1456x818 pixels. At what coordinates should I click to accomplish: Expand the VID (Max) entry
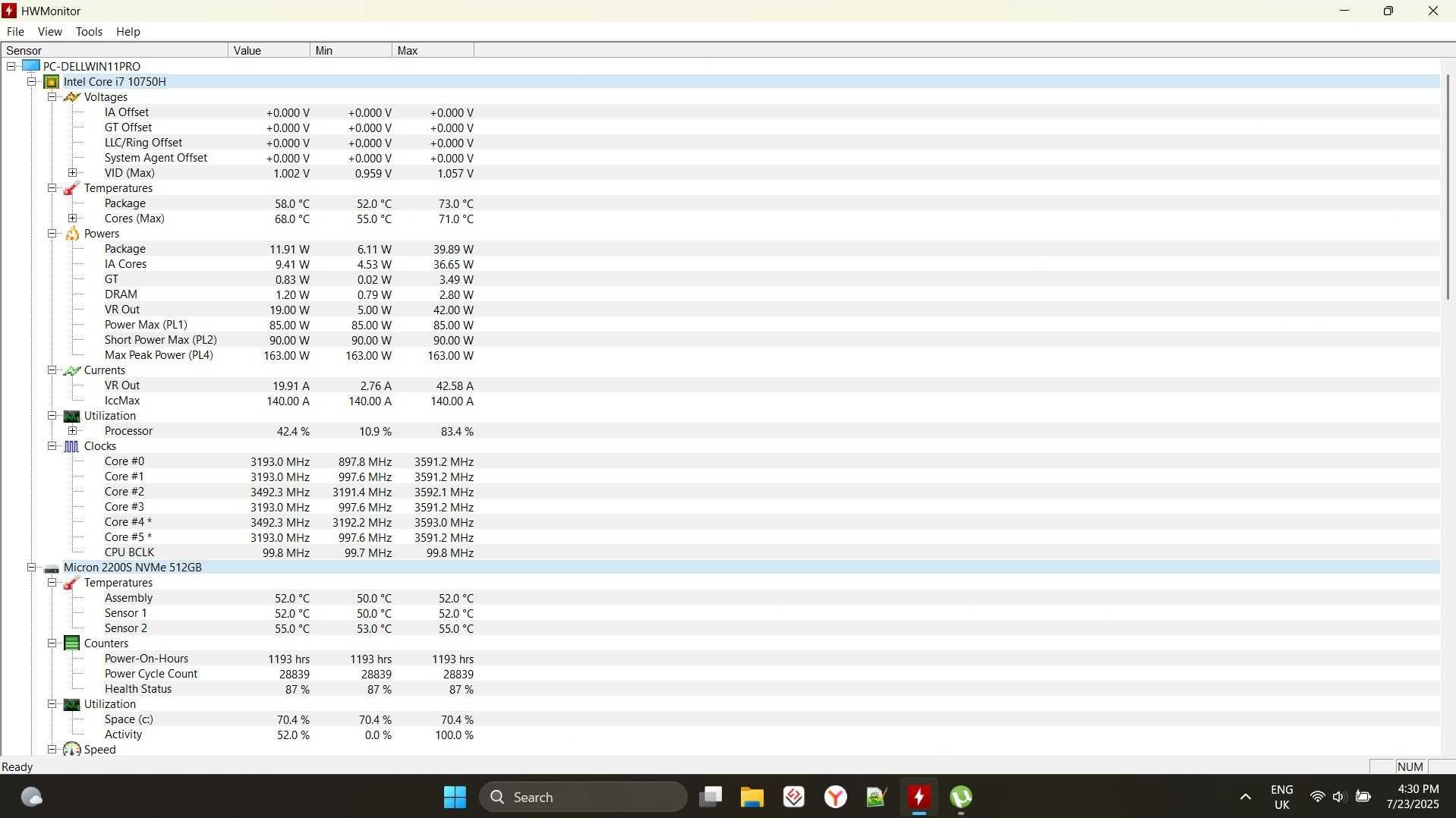pyautogui.click(x=73, y=172)
